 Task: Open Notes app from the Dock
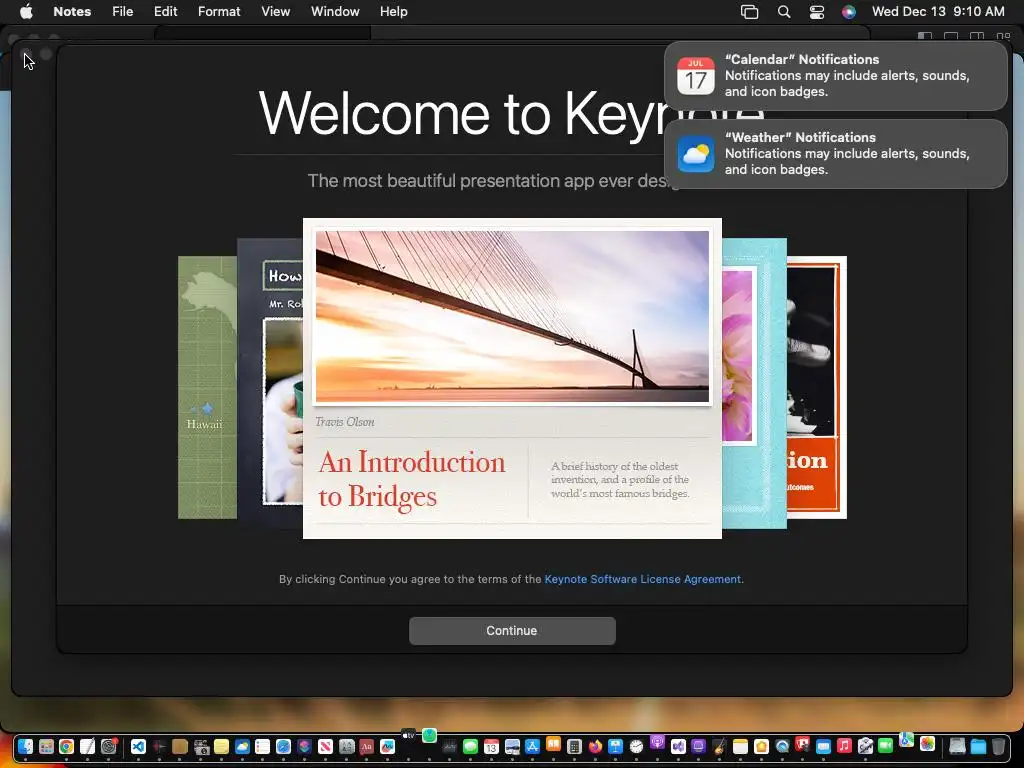[740, 746]
